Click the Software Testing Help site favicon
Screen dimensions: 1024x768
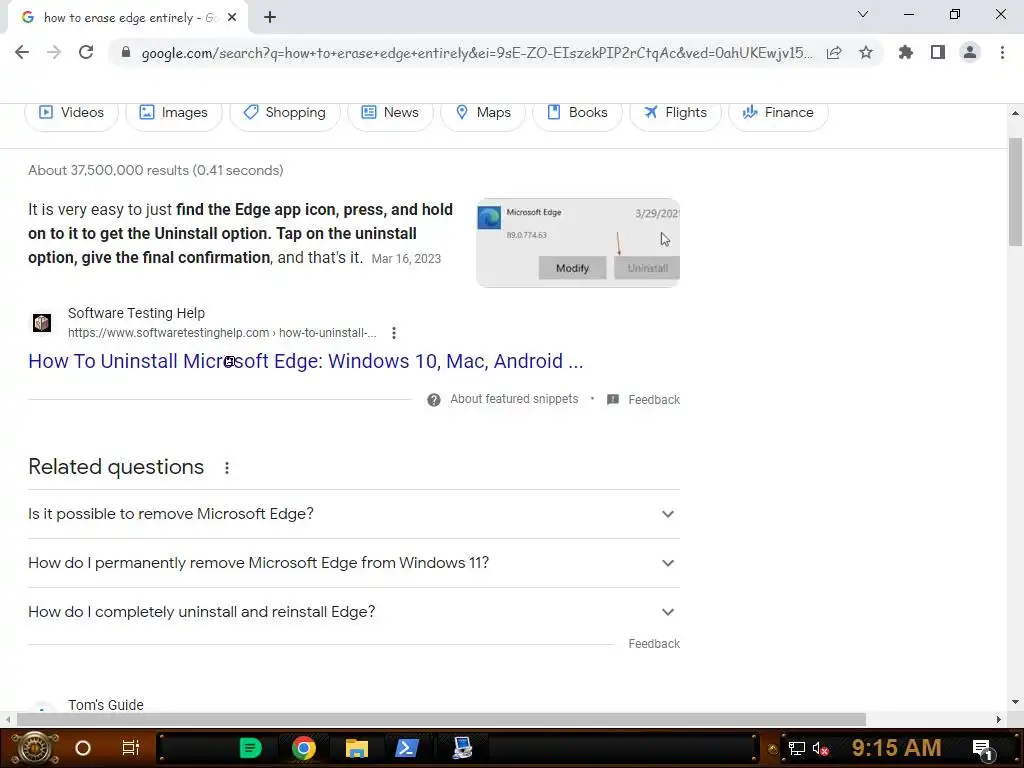pos(42,323)
